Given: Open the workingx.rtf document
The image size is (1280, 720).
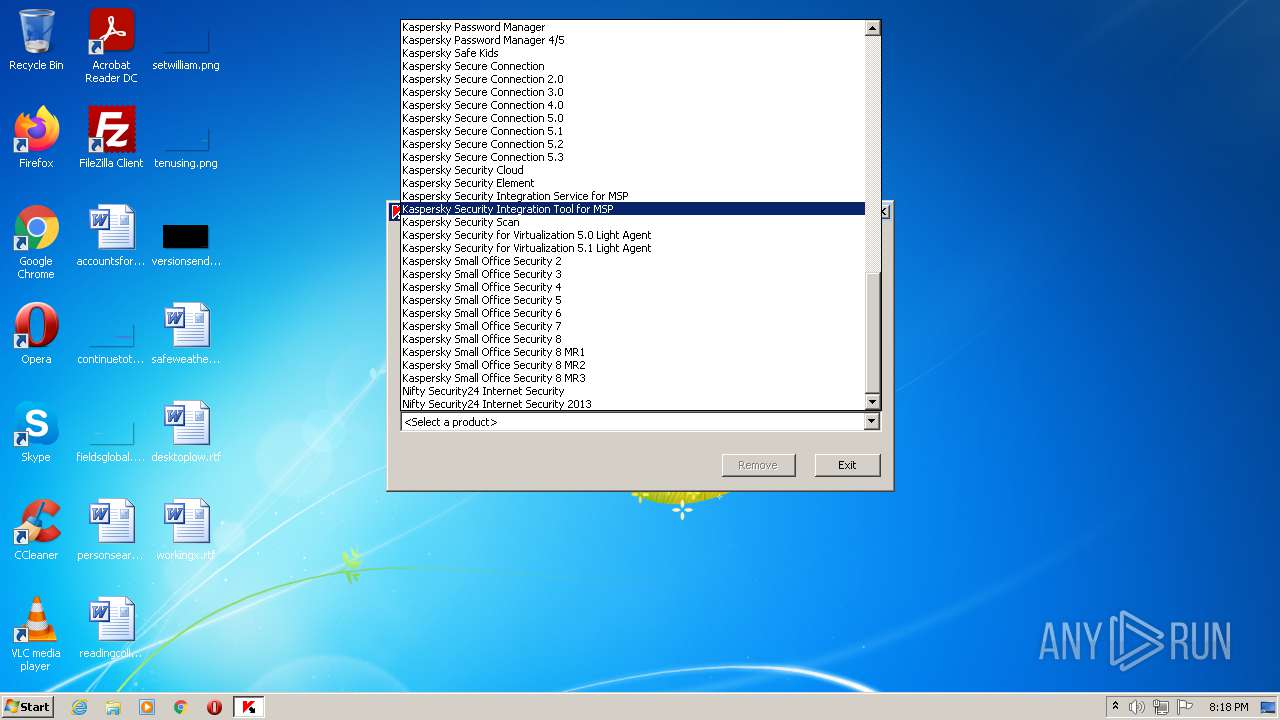Looking at the screenshot, I should pyautogui.click(x=186, y=530).
